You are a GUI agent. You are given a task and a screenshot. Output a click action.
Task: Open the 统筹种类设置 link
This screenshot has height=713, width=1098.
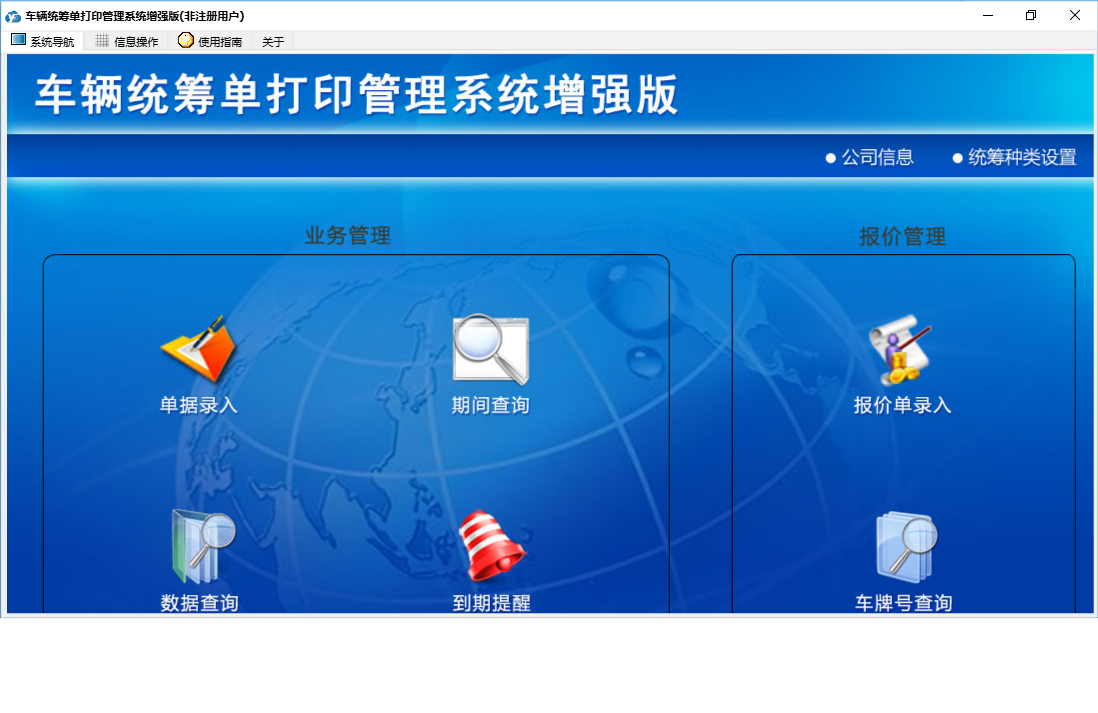(1015, 158)
